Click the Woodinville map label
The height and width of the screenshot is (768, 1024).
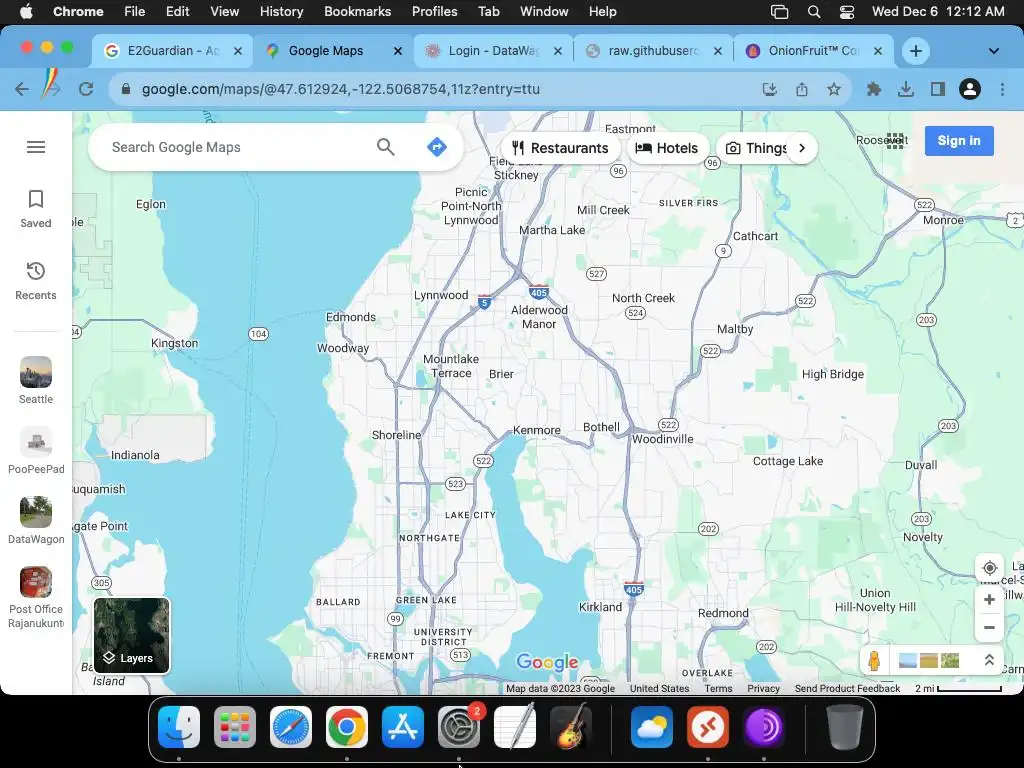point(662,439)
